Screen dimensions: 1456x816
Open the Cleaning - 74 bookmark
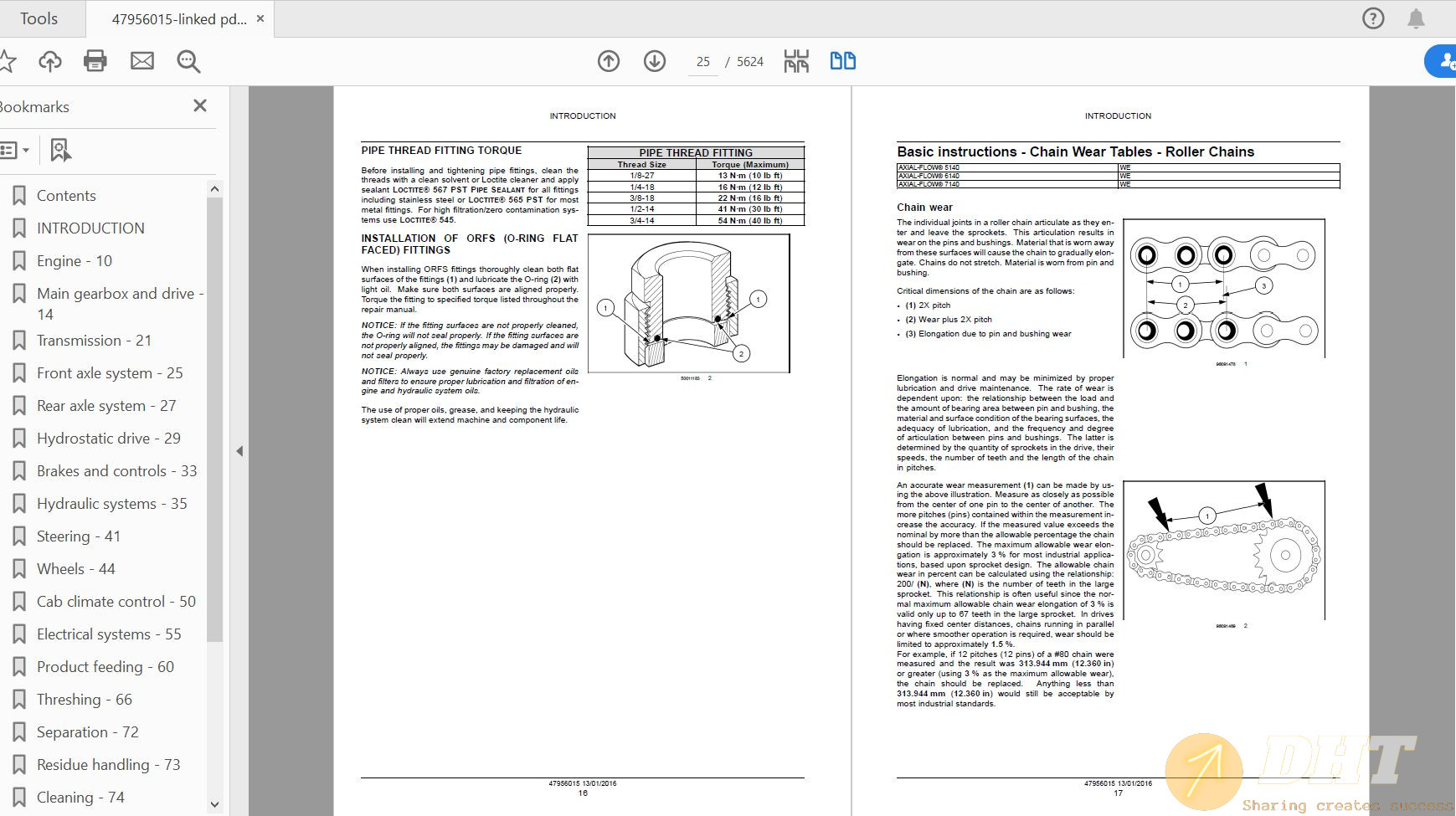point(80,798)
